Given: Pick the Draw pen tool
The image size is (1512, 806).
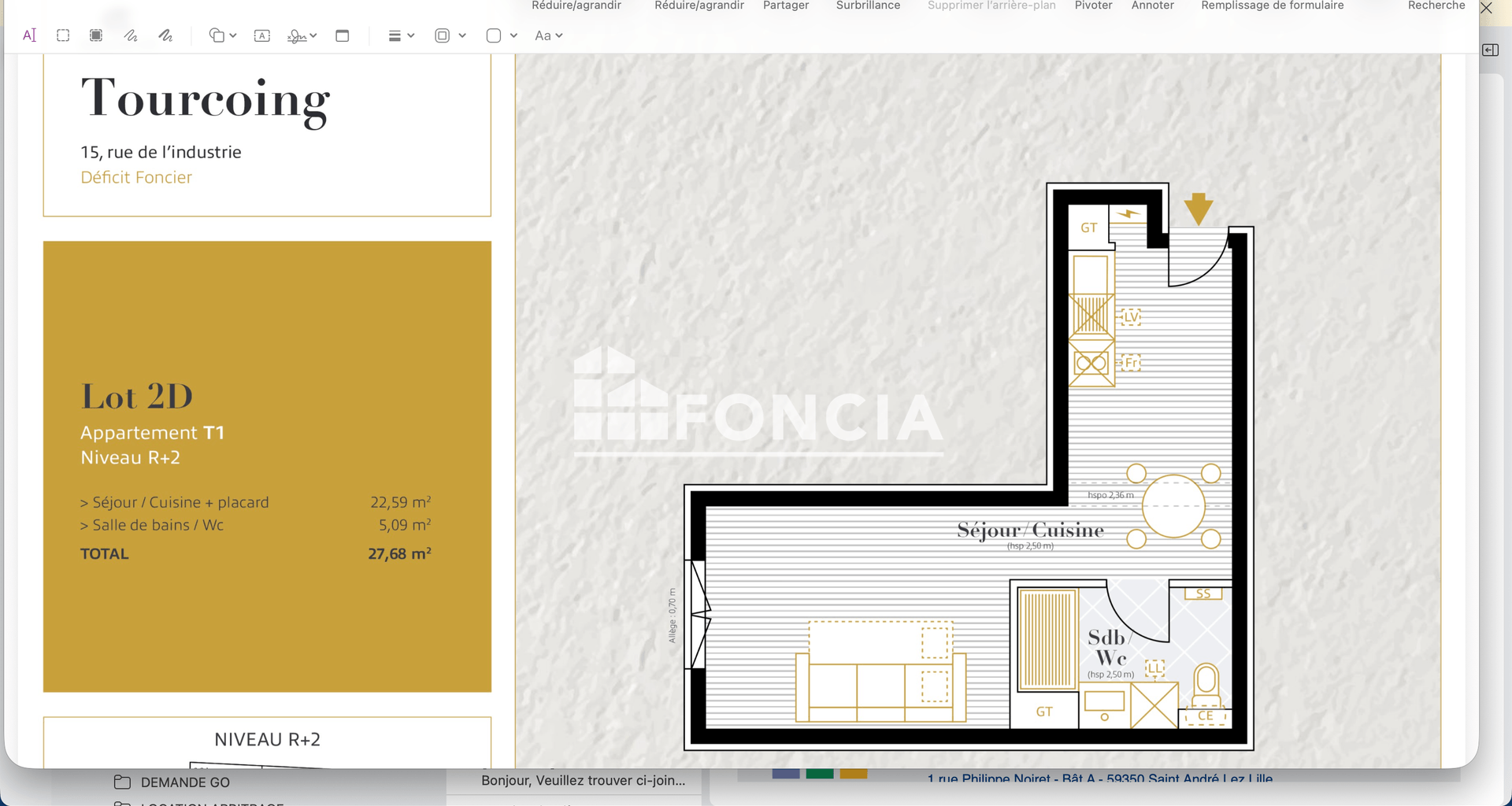Looking at the screenshot, I should click(x=165, y=35).
